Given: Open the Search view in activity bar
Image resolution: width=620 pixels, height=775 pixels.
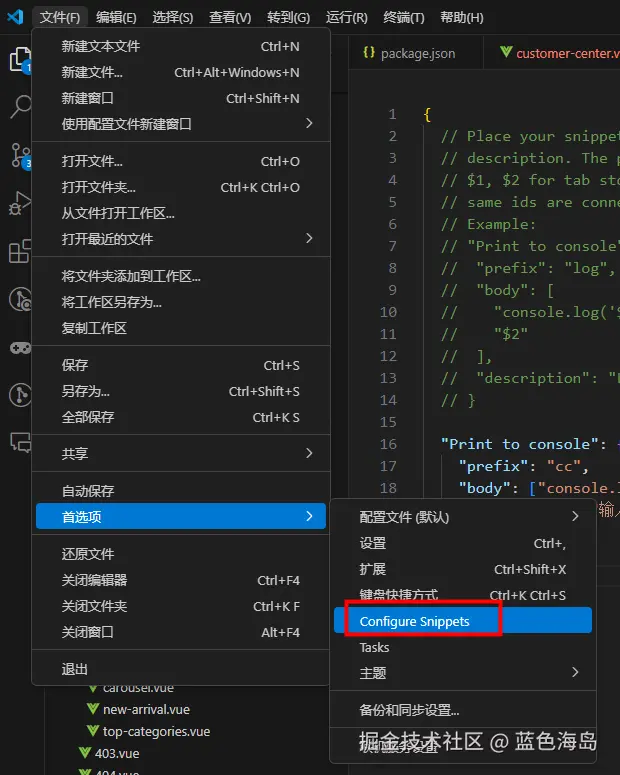Looking at the screenshot, I should pyautogui.click(x=20, y=106).
